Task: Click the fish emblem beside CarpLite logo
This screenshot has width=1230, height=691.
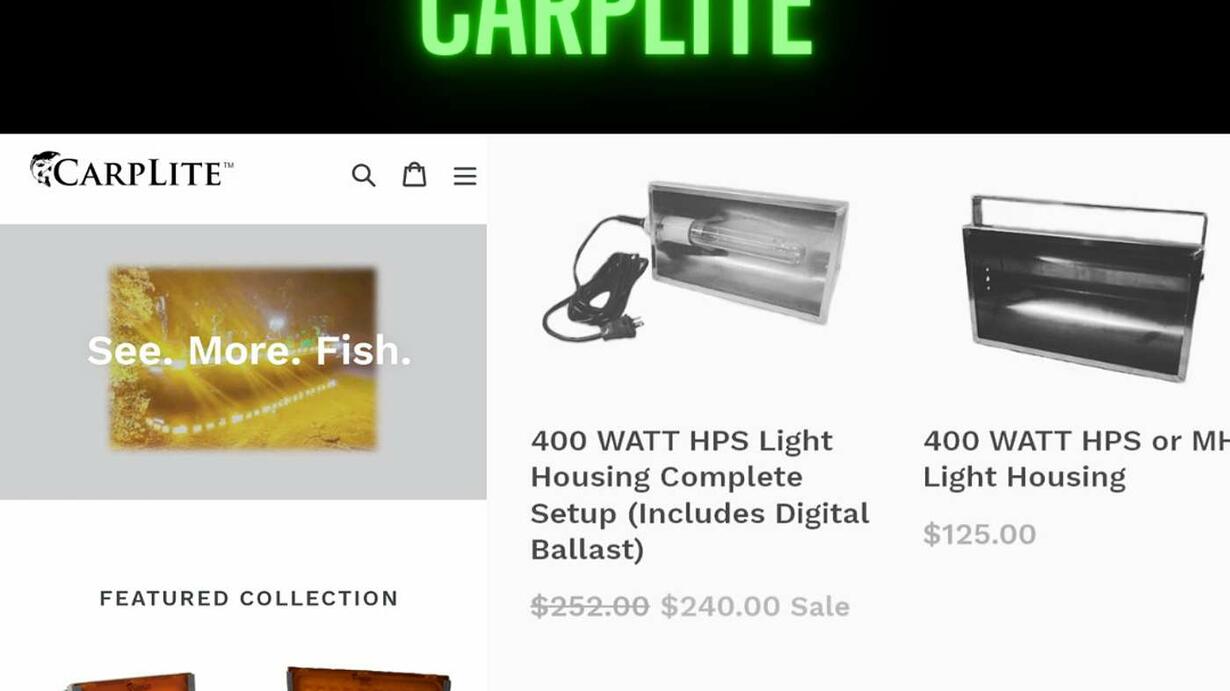Action: tap(44, 168)
